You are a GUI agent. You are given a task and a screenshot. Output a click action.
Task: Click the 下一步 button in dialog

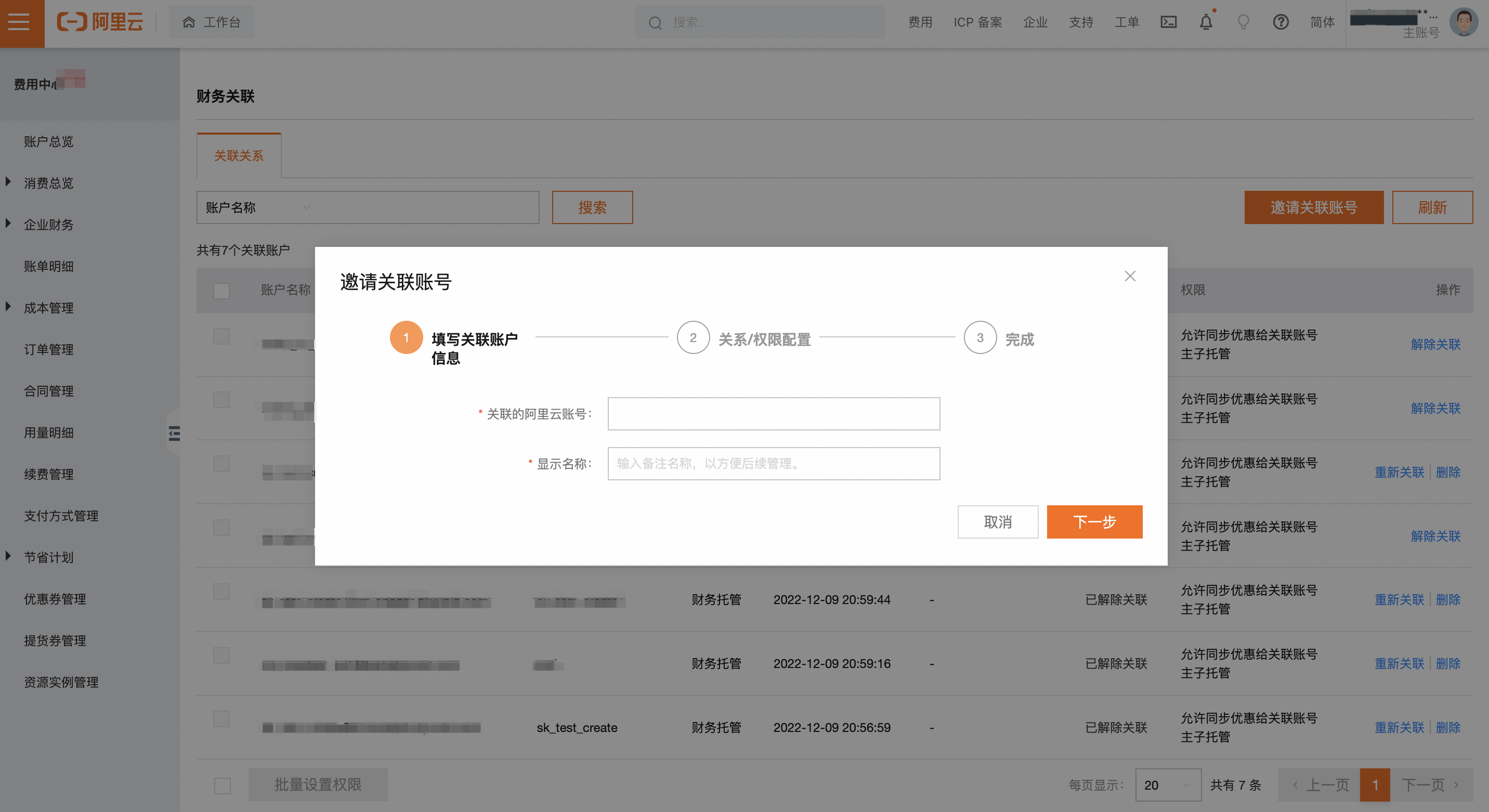pos(1094,522)
